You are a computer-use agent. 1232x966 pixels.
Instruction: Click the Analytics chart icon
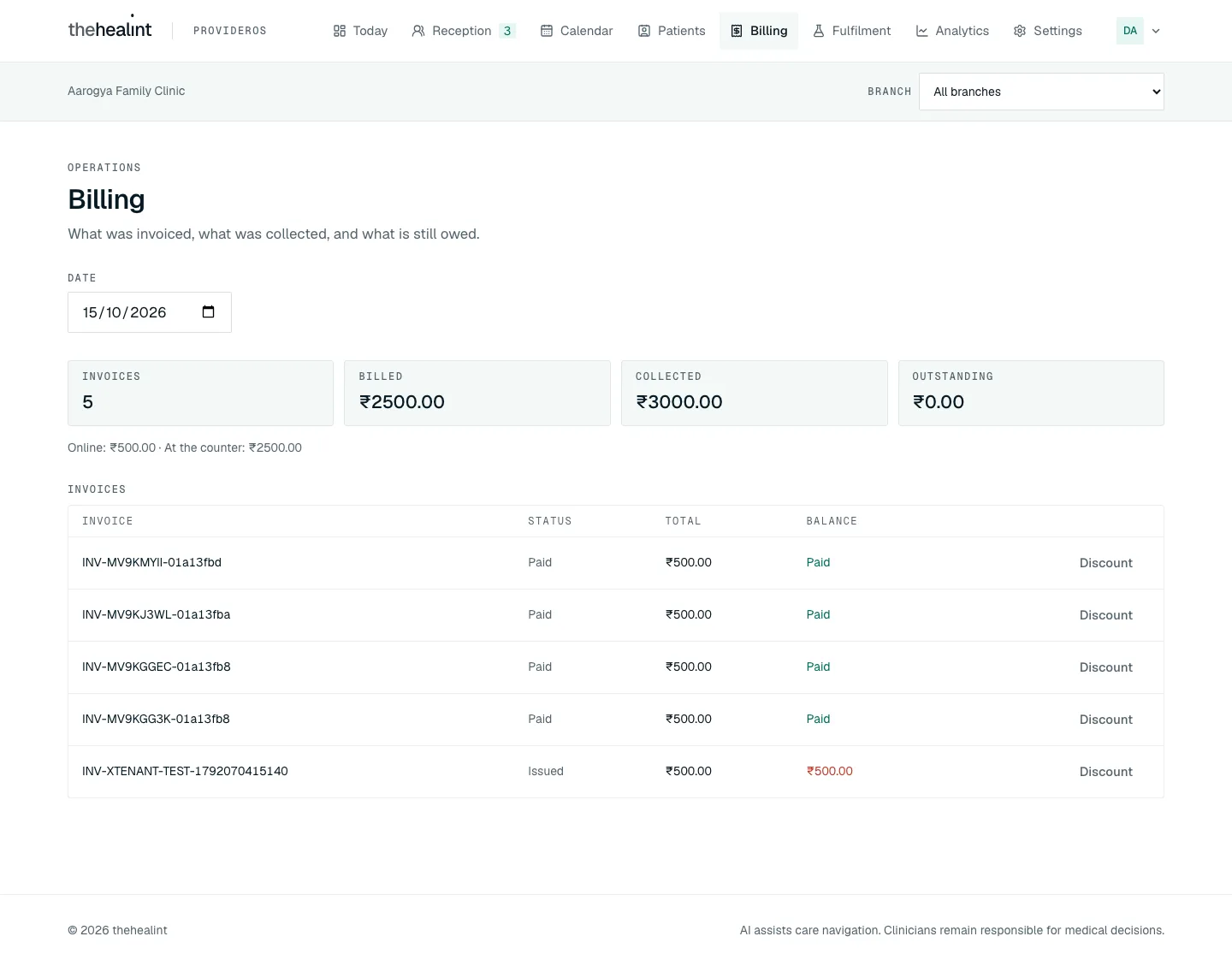coord(922,31)
